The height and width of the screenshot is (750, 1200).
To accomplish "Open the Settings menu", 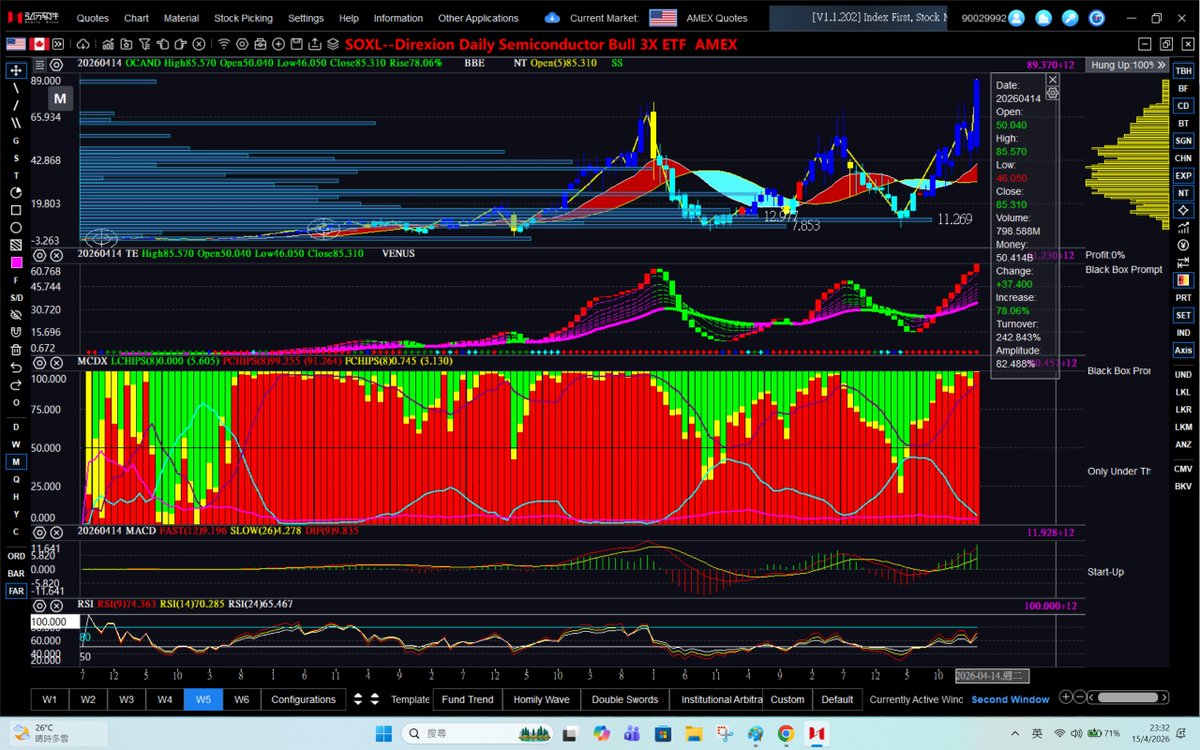I will 305,18.
